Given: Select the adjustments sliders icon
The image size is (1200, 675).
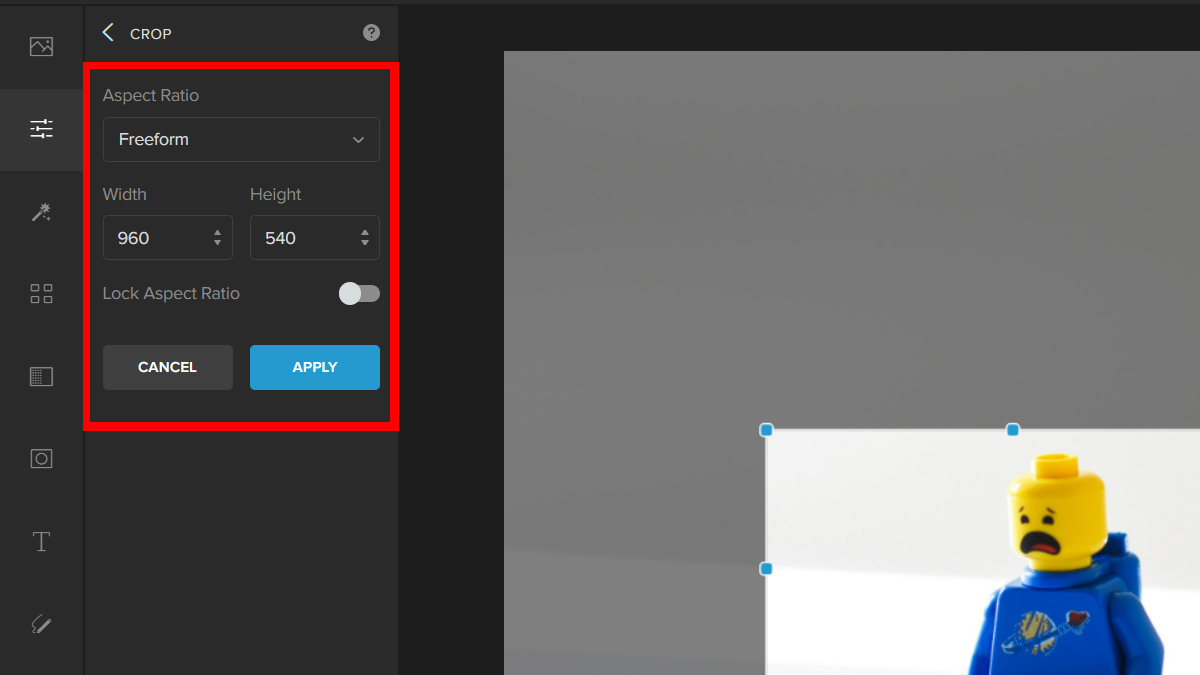Looking at the screenshot, I should tap(41, 129).
